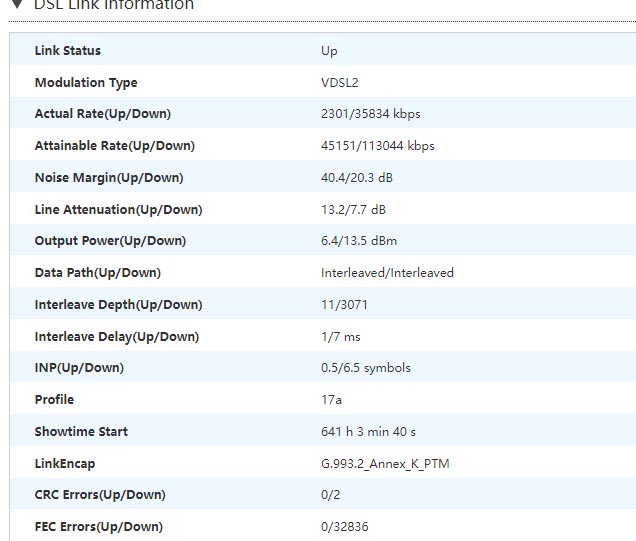Select the LinkEncap label

tap(65, 464)
